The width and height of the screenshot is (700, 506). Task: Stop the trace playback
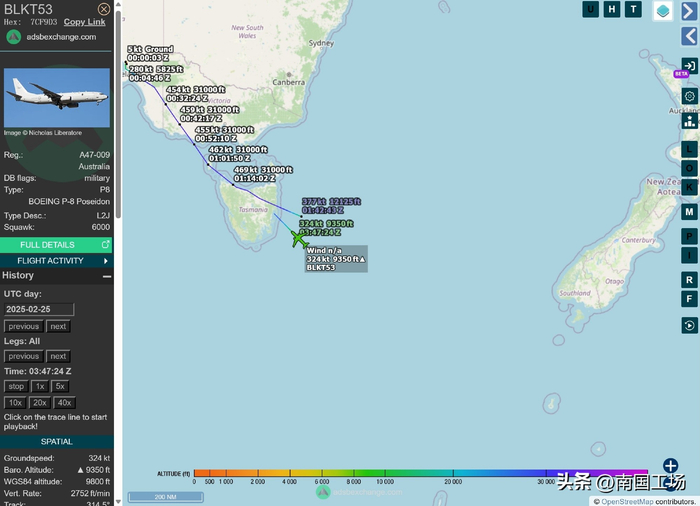coord(16,386)
